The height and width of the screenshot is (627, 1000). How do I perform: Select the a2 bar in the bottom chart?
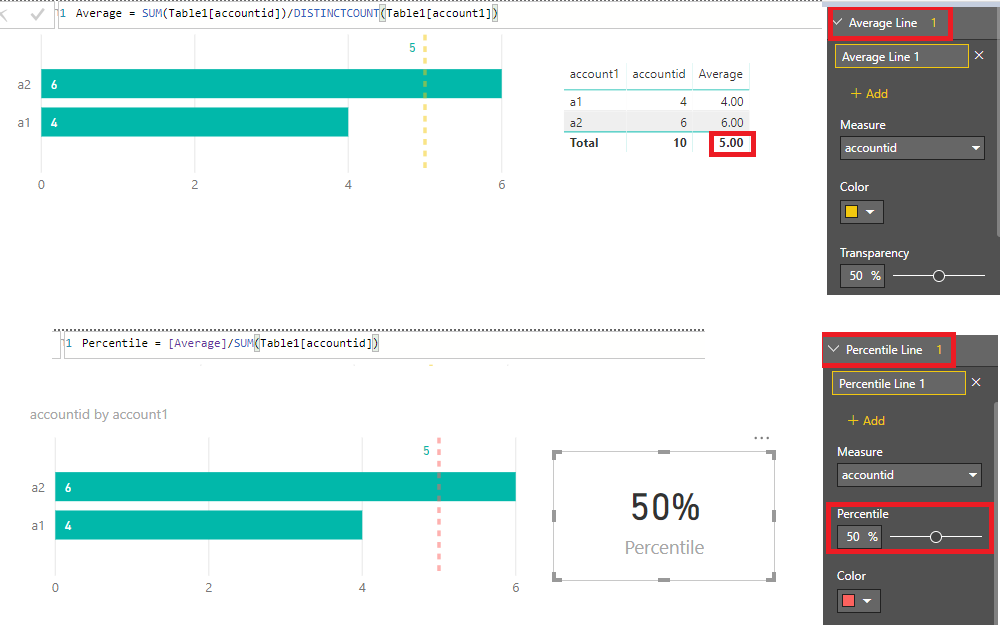(x=285, y=487)
